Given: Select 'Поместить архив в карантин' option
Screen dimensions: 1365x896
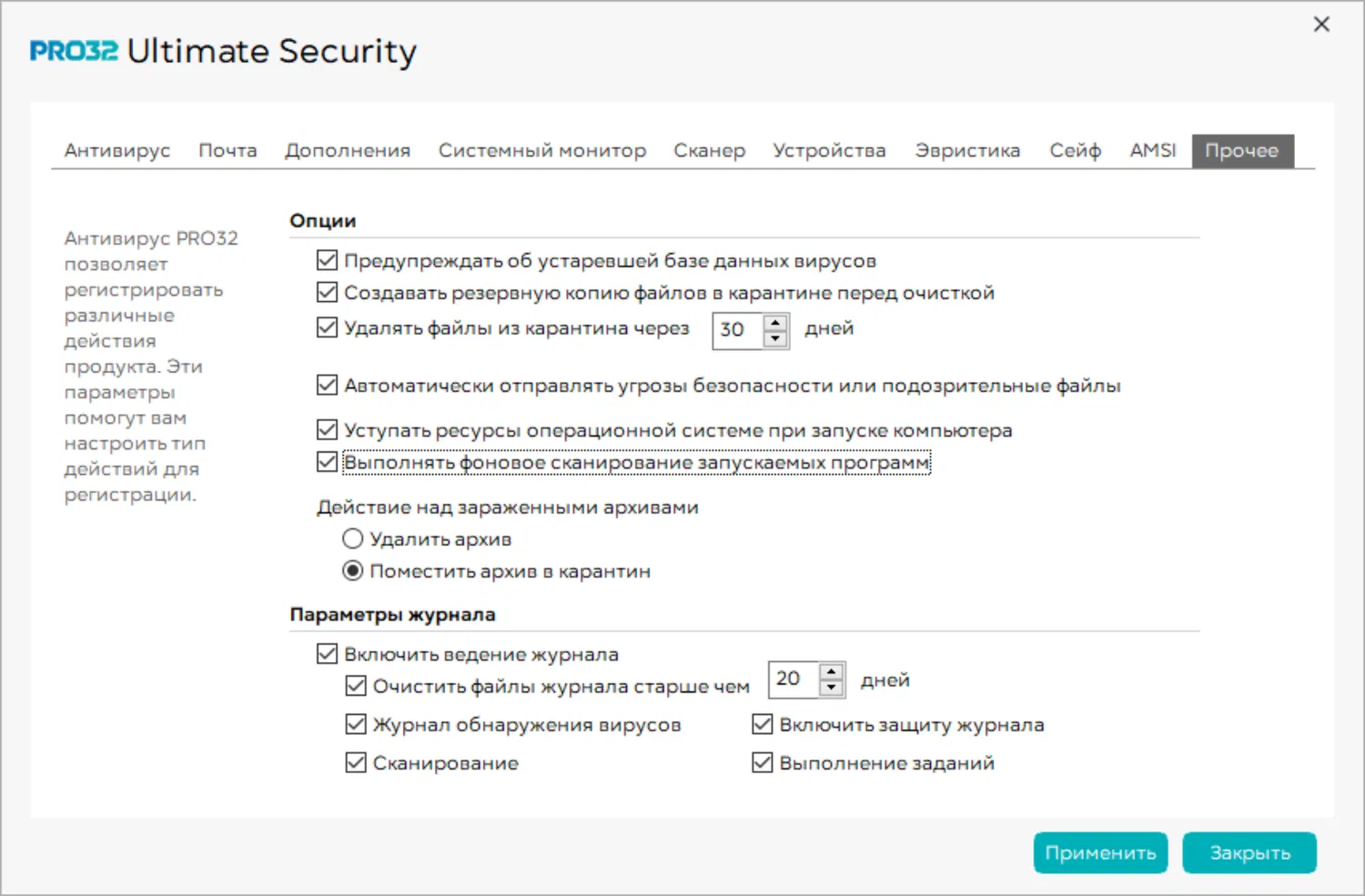Looking at the screenshot, I should [353, 571].
